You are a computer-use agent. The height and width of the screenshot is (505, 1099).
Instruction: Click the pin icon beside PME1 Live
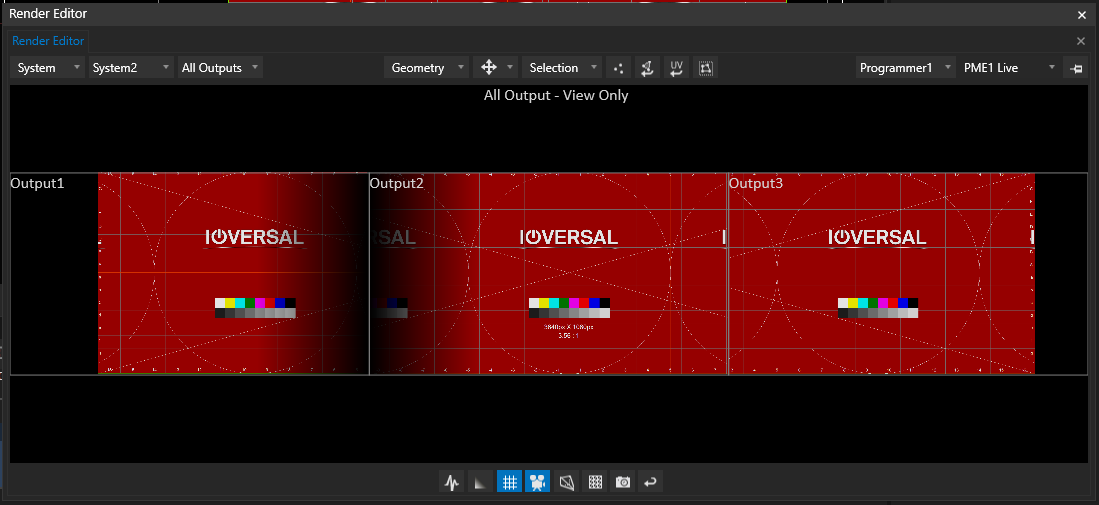[1076, 68]
